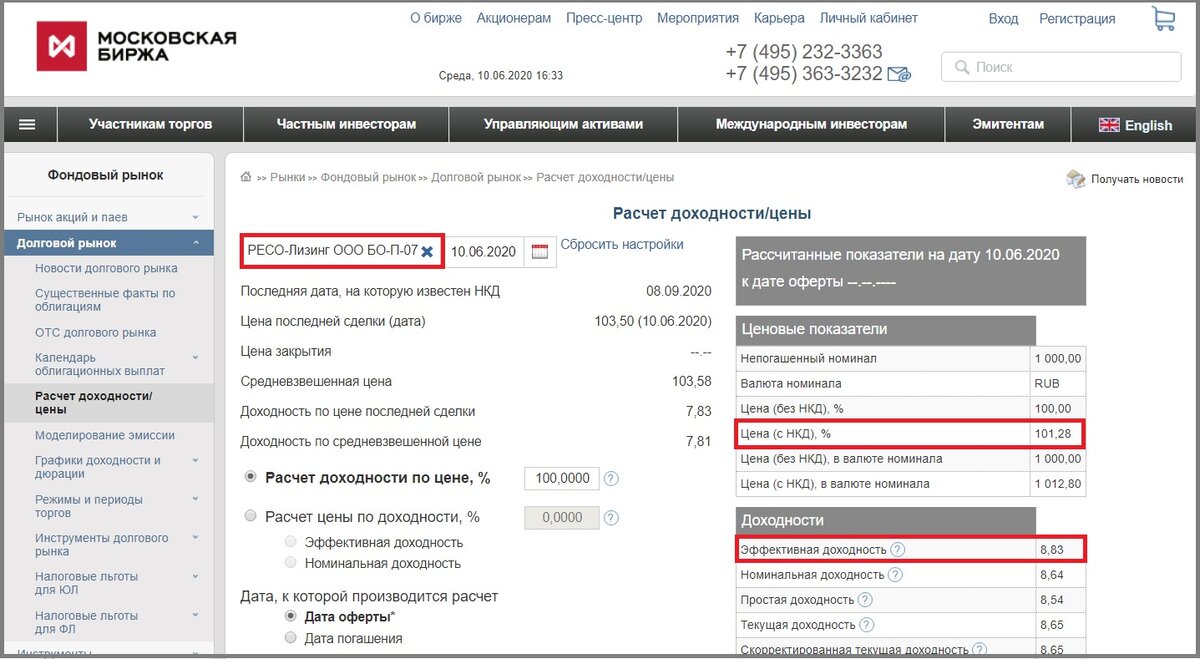
Task: Open the О бирже link
Action: click(436, 18)
